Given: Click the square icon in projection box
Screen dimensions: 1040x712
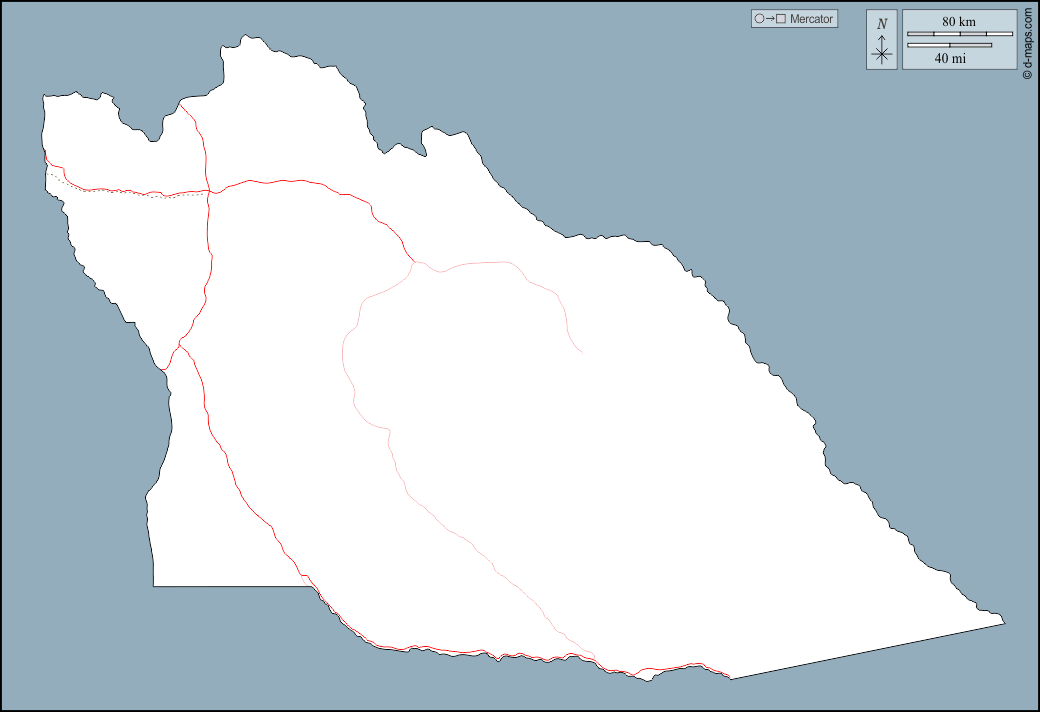Looking at the screenshot, I should pos(781,19).
